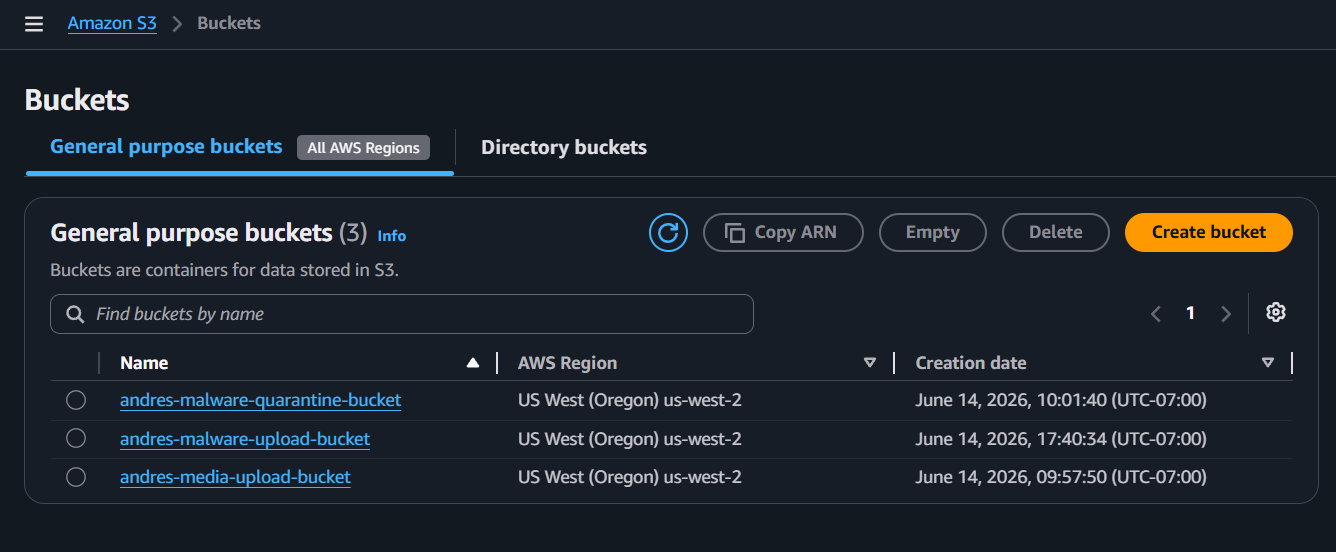
Task: Click the Delete button
Action: pos(1056,232)
